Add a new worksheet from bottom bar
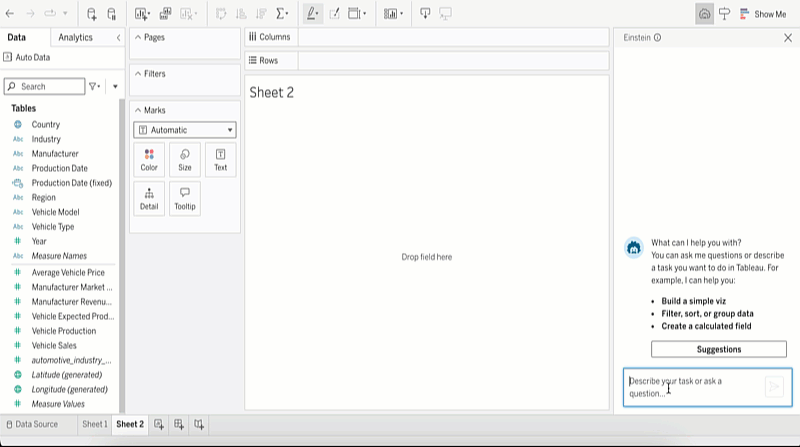Screen dimensions: 800x447 [x=159, y=424]
